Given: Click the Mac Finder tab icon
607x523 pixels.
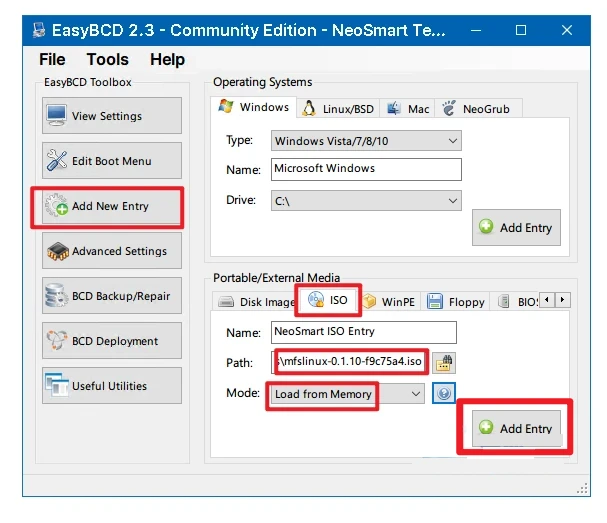Looking at the screenshot, I should pos(394,108).
